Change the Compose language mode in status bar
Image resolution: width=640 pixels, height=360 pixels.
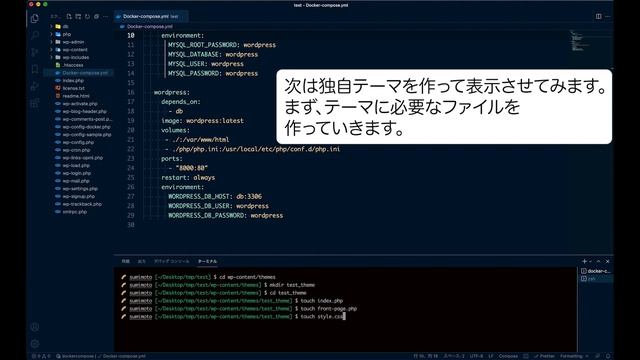(508, 356)
